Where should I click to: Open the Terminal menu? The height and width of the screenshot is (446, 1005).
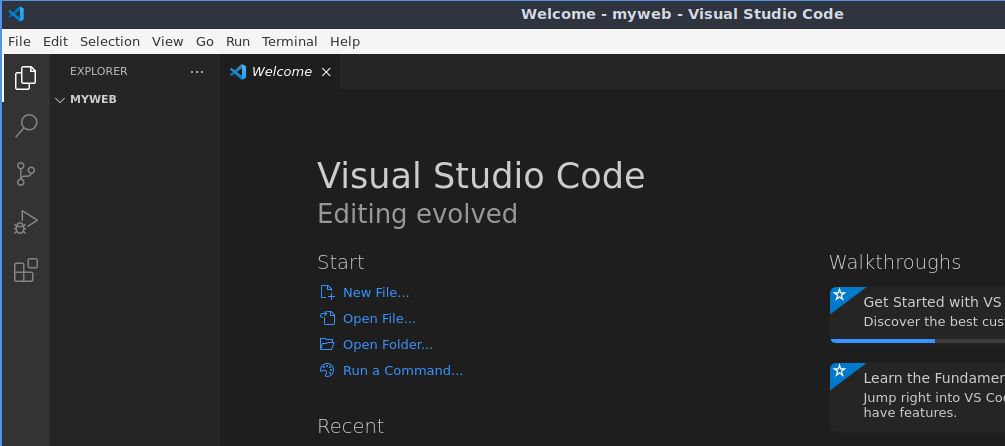pyautogui.click(x=290, y=42)
